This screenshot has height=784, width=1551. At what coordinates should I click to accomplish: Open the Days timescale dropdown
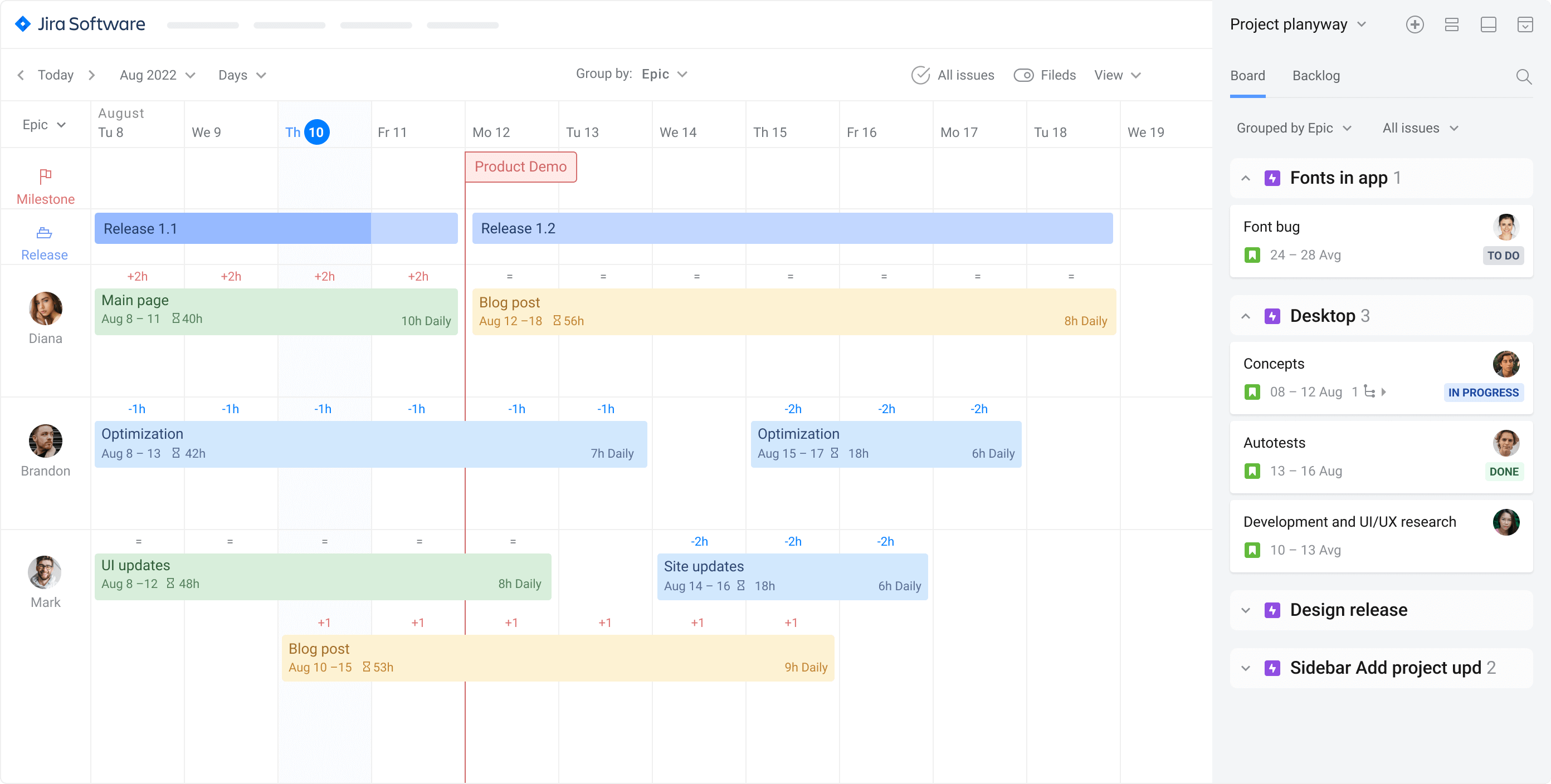point(241,75)
